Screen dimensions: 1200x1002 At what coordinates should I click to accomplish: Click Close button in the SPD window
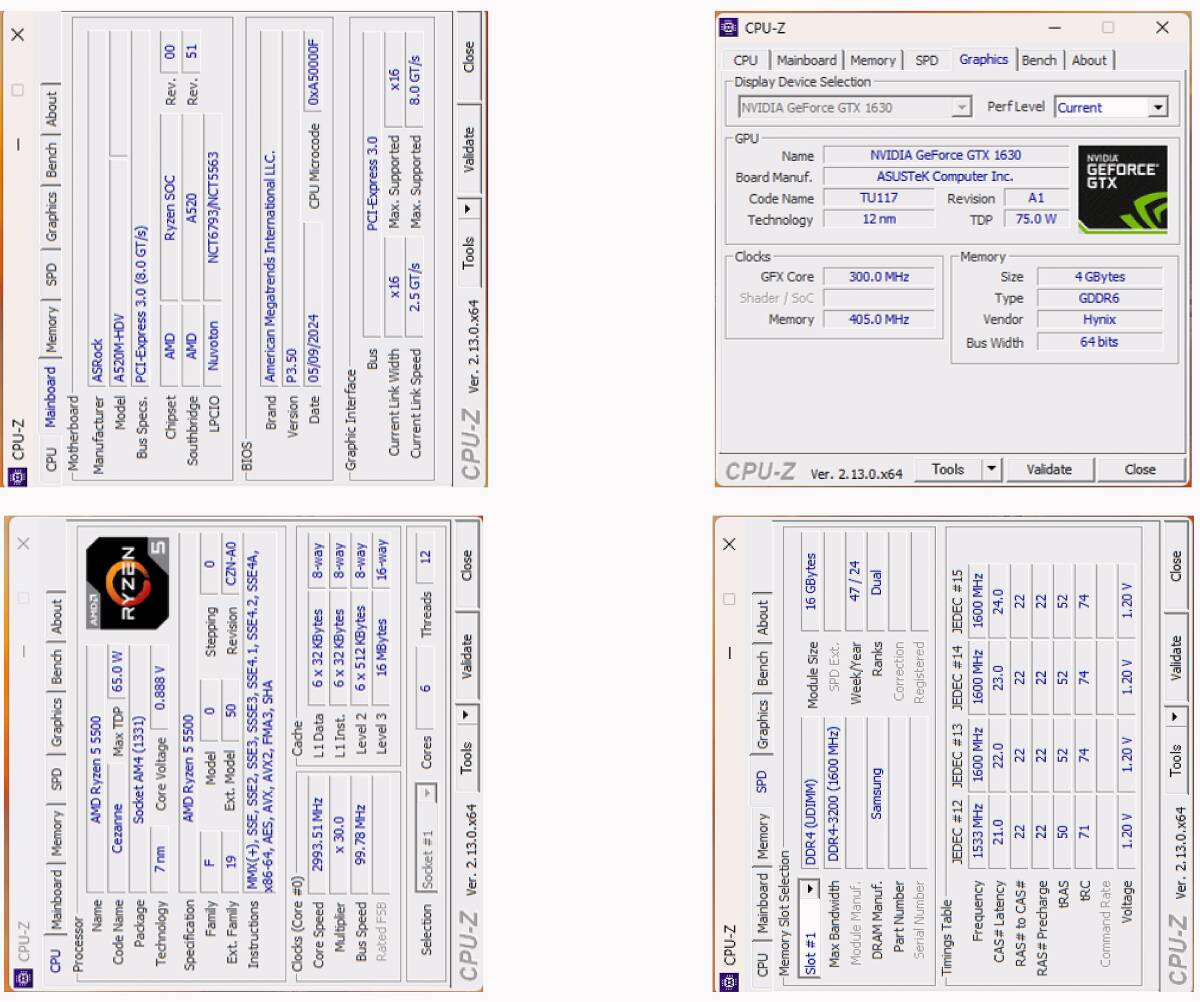pos(1176,566)
